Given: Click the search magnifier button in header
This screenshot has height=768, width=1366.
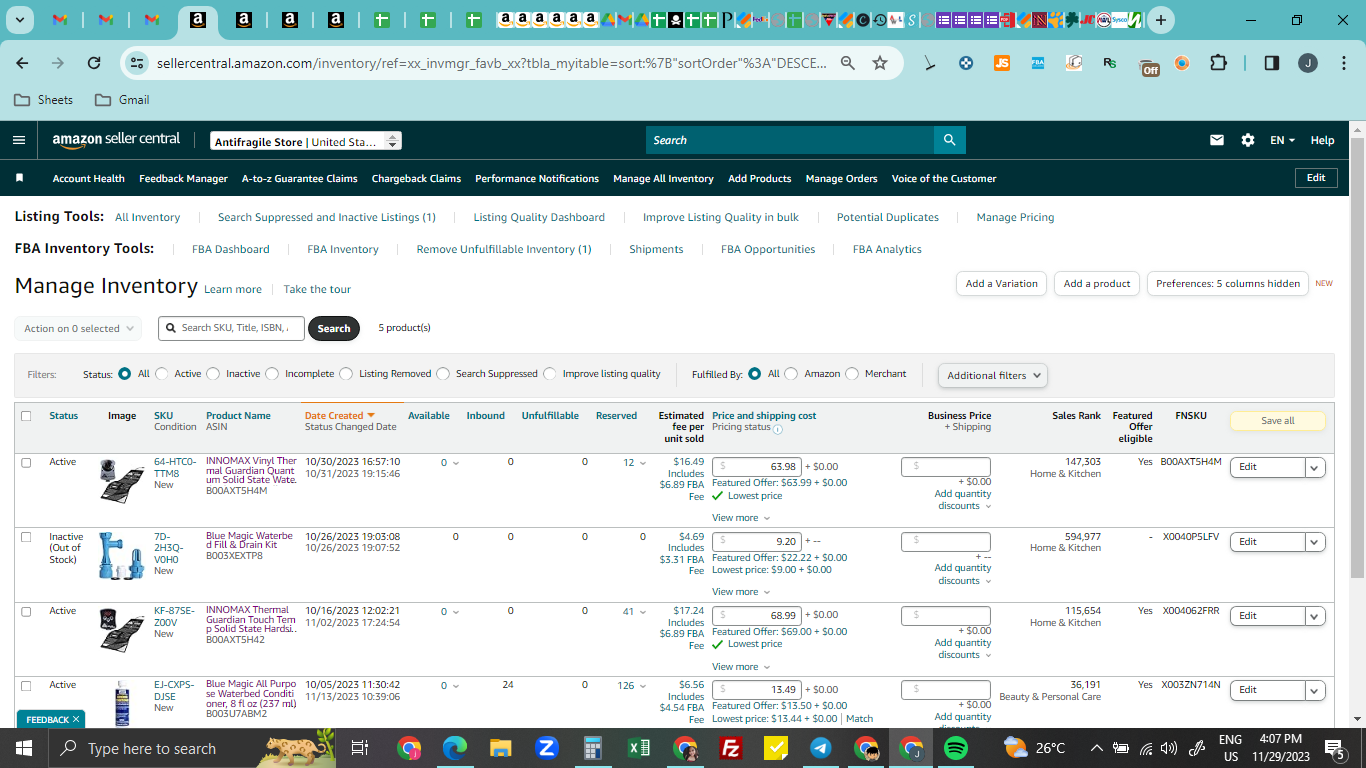Looking at the screenshot, I should [949, 140].
